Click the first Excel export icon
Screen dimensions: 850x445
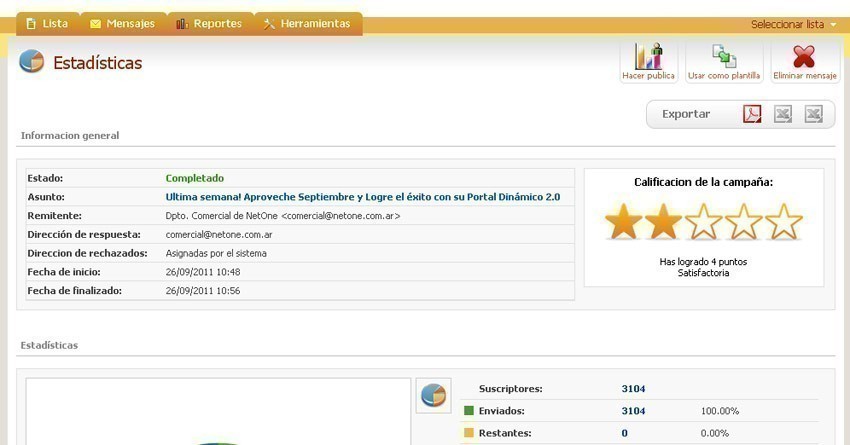(x=783, y=114)
